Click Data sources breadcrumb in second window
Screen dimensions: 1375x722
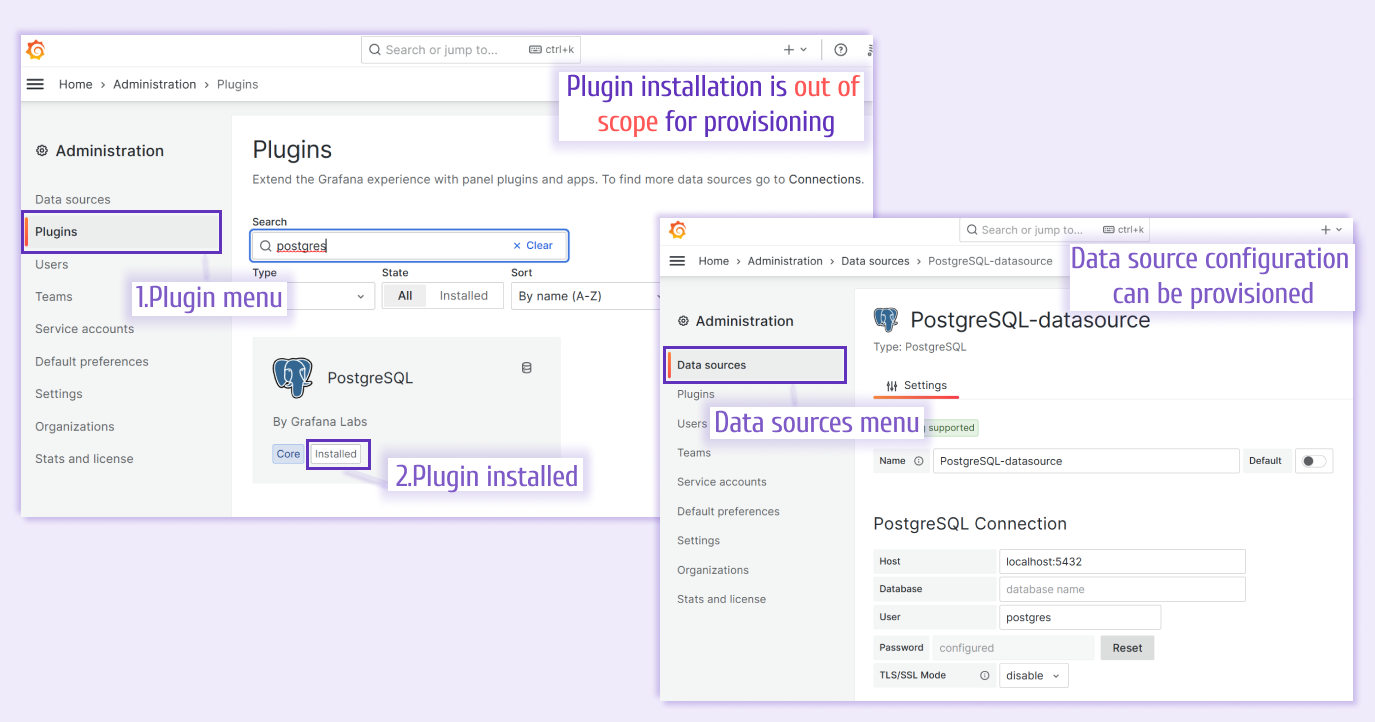(x=875, y=261)
